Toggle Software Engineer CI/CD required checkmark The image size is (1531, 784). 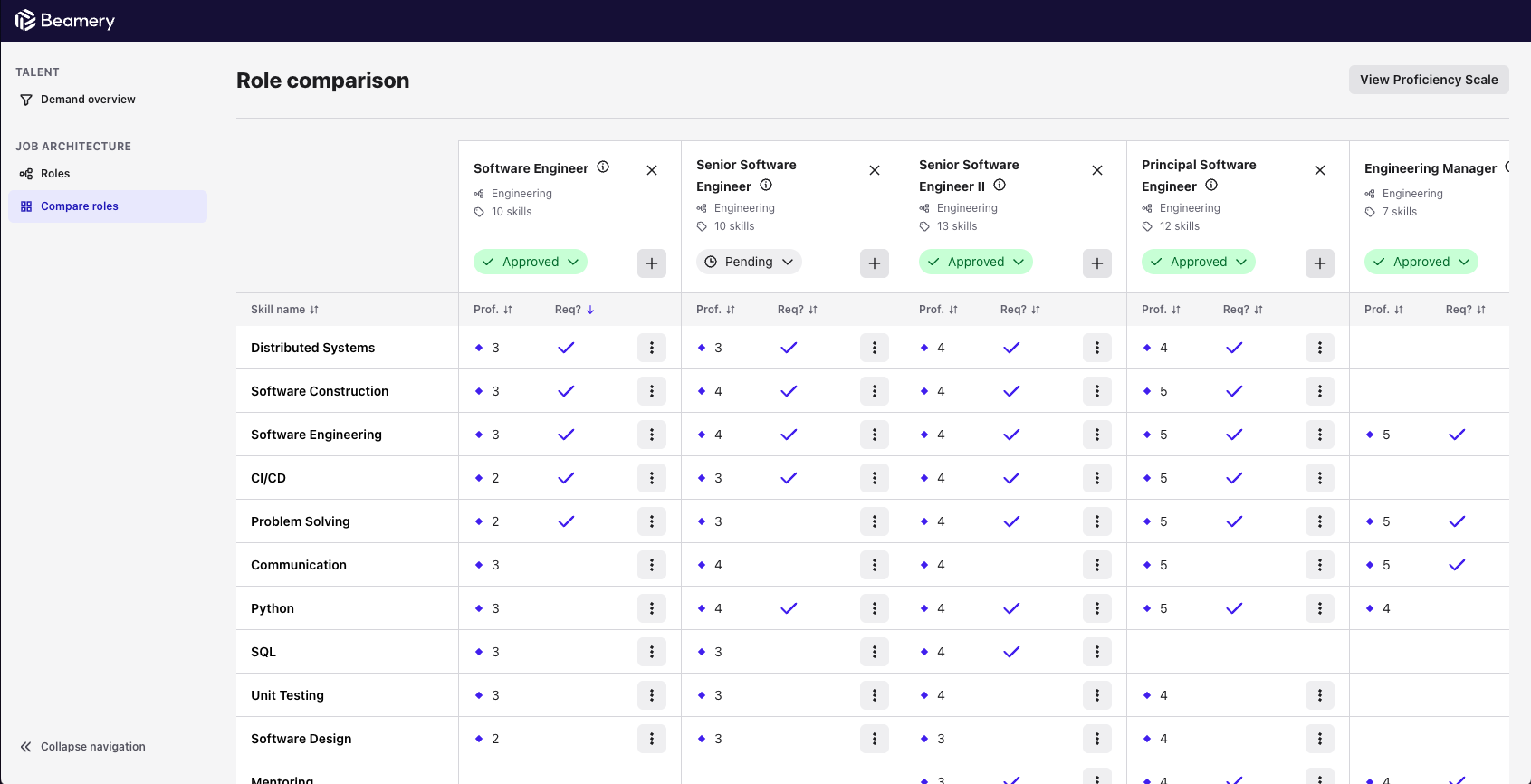click(x=566, y=478)
